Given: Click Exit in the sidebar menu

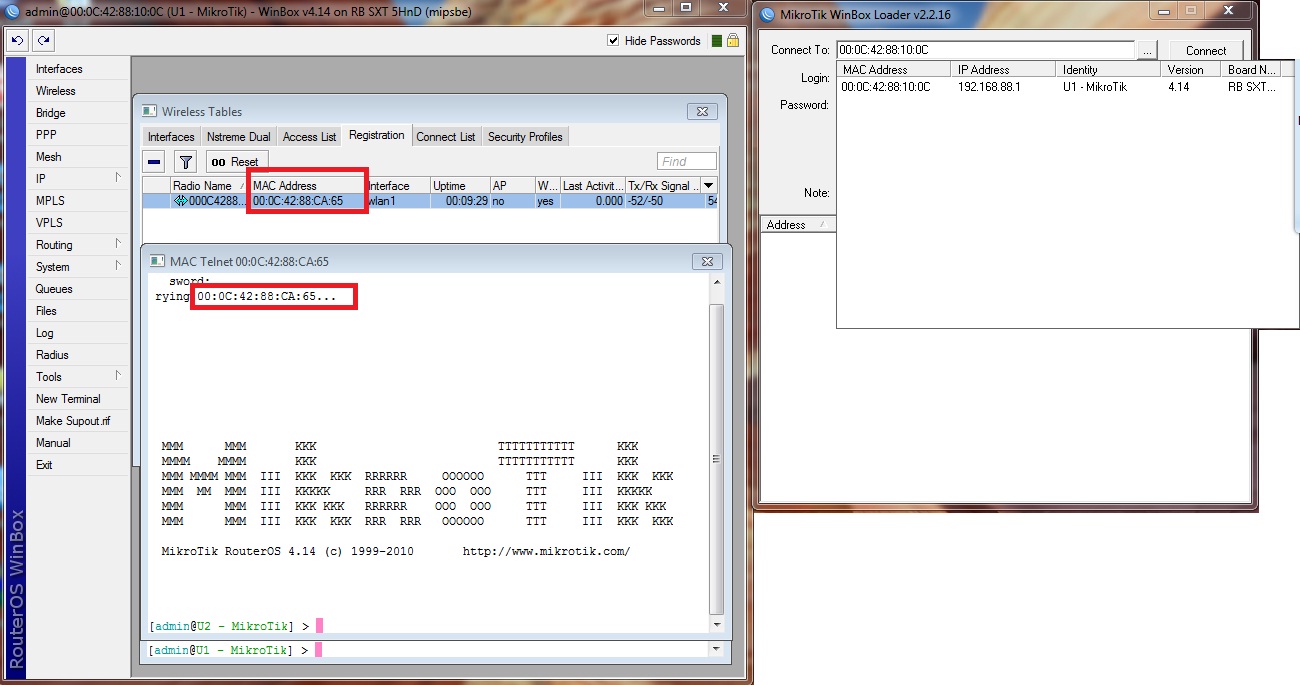Looking at the screenshot, I should pos(78,465).
